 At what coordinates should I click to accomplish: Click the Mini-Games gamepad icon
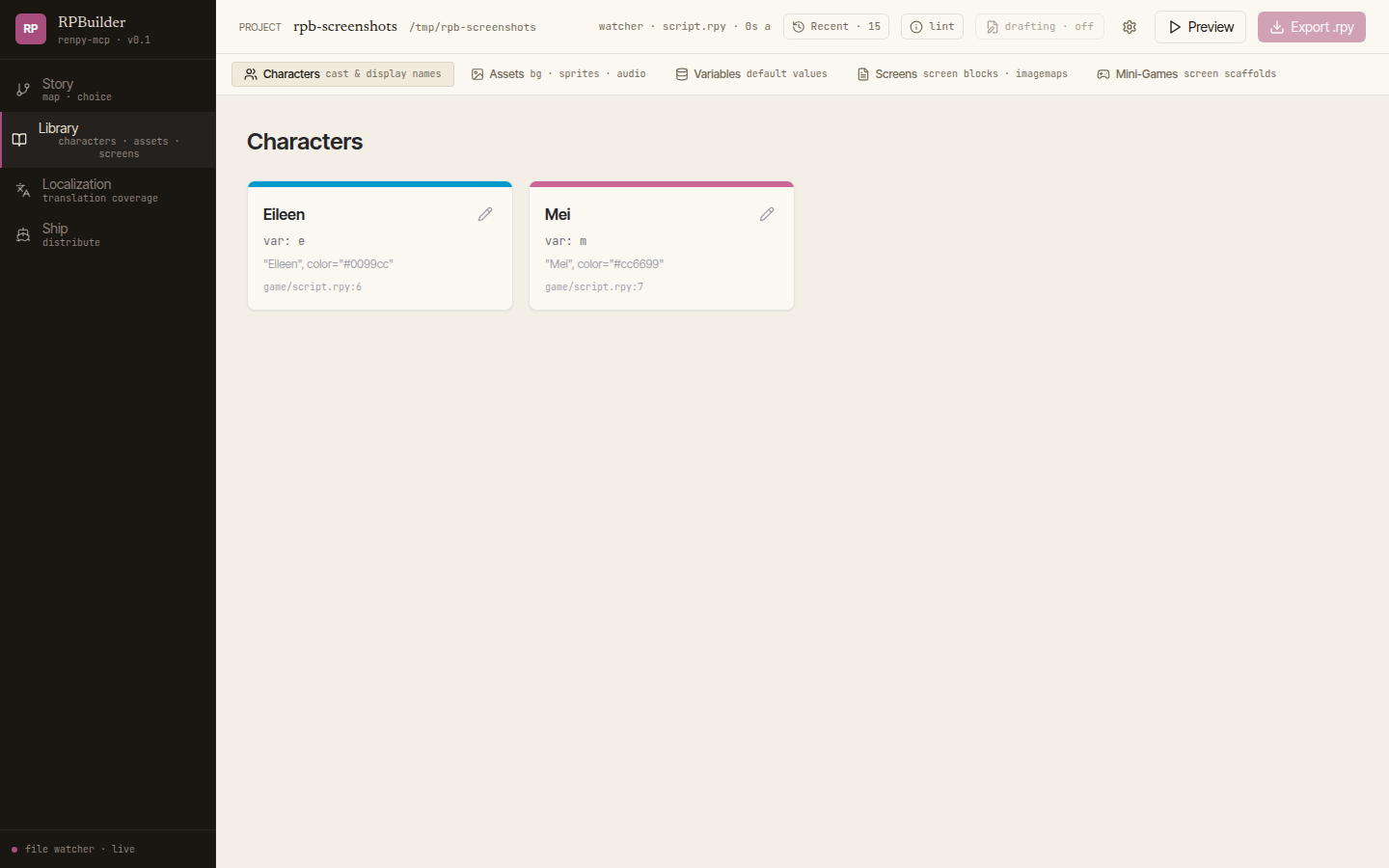point(1103,74)
